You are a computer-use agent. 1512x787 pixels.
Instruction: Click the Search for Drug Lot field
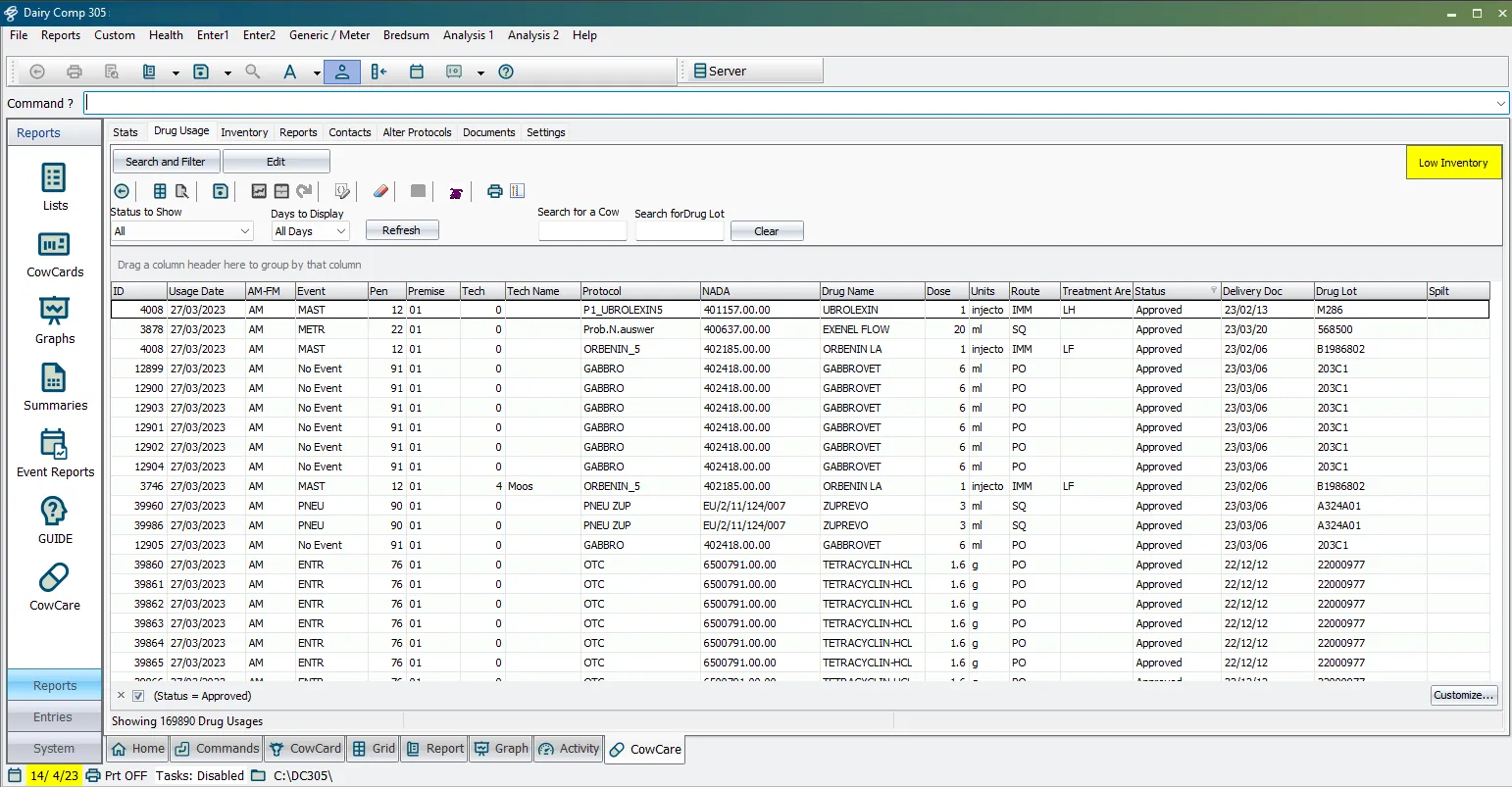point(680,231)
